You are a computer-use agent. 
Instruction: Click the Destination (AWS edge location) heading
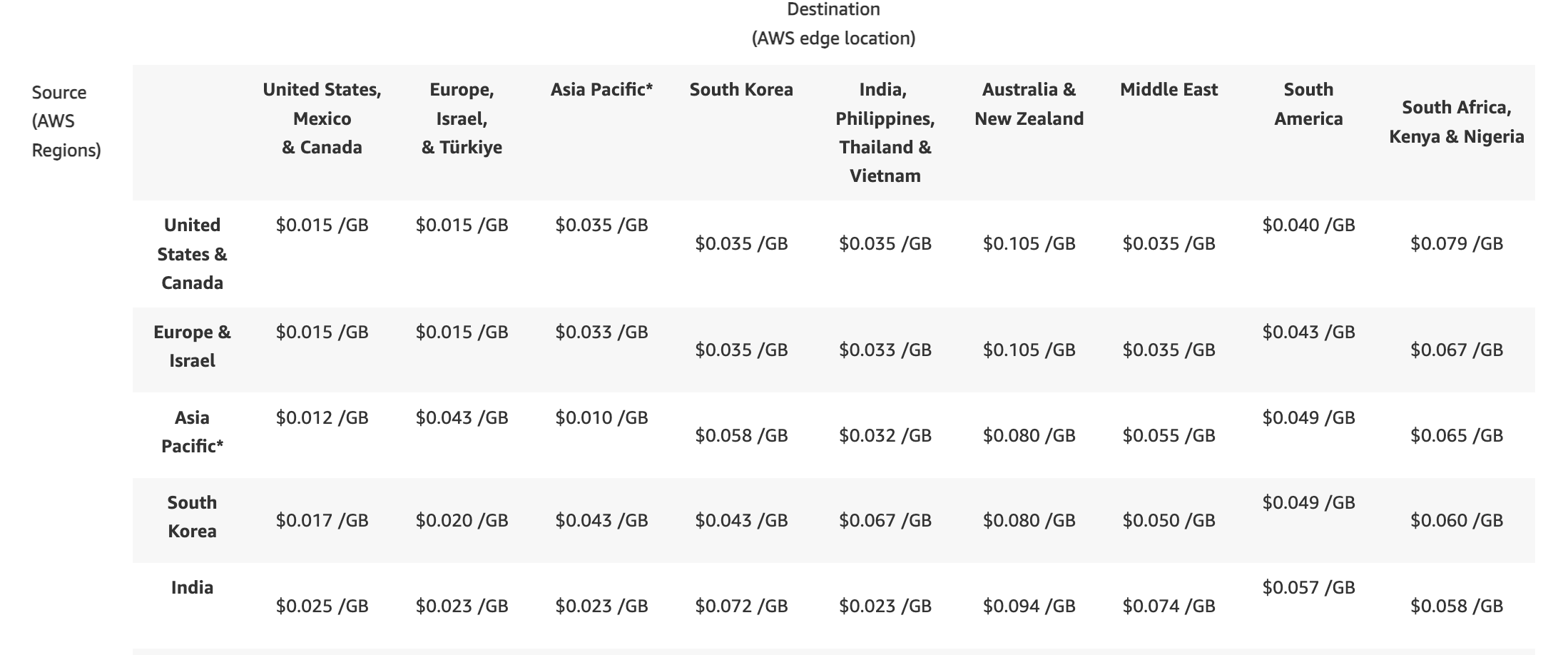(833, 24)
